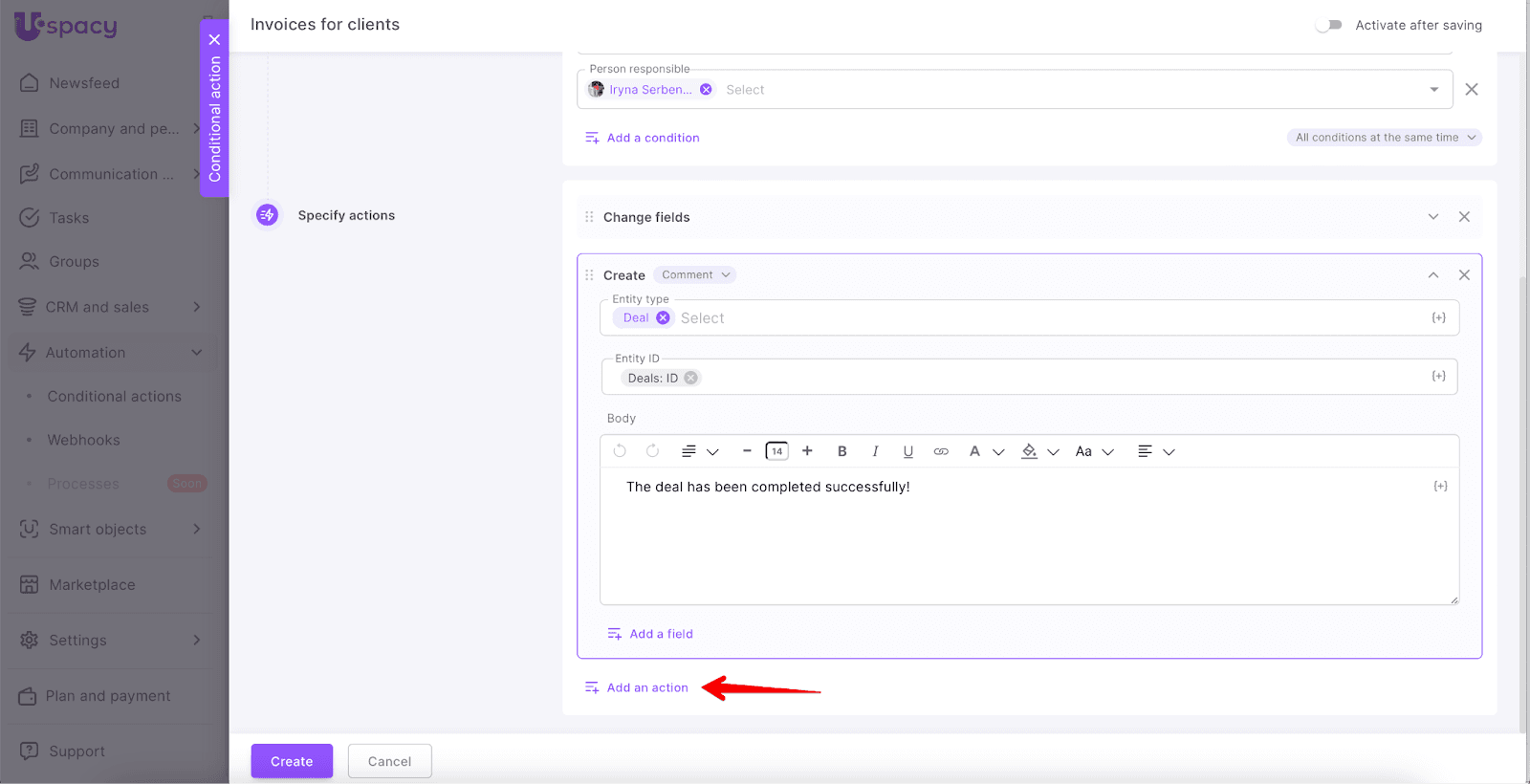Expand the Change fields action
The image size is (1530, 784).
(x=1432, y=217)
